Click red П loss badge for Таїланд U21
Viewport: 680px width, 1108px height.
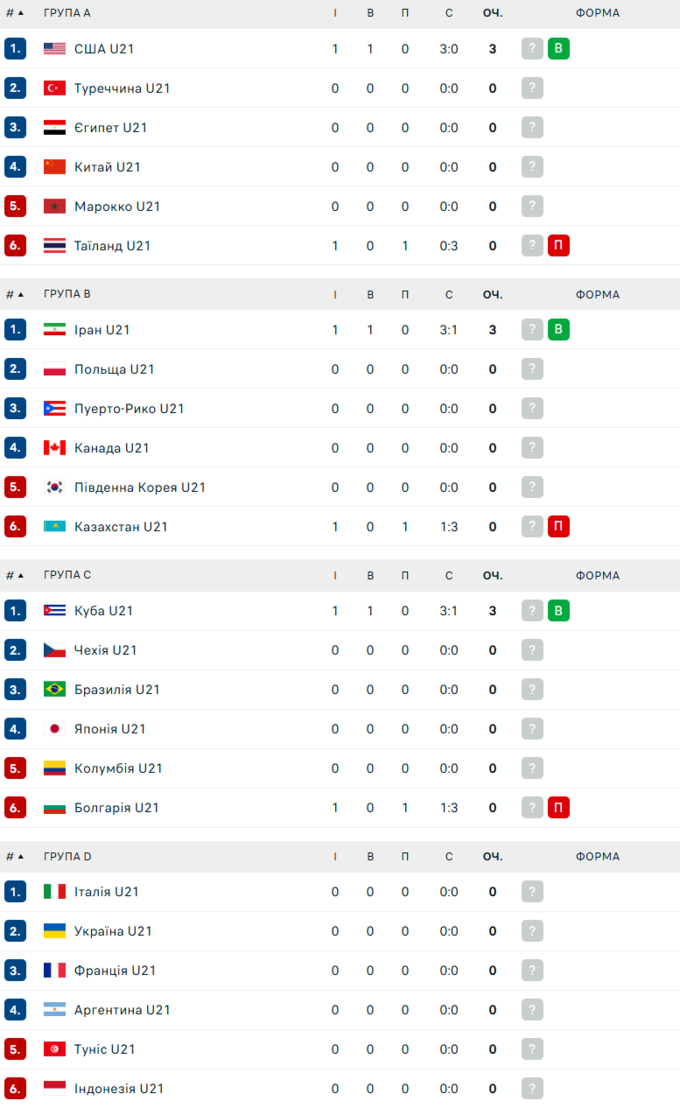(x=558, y=245)
